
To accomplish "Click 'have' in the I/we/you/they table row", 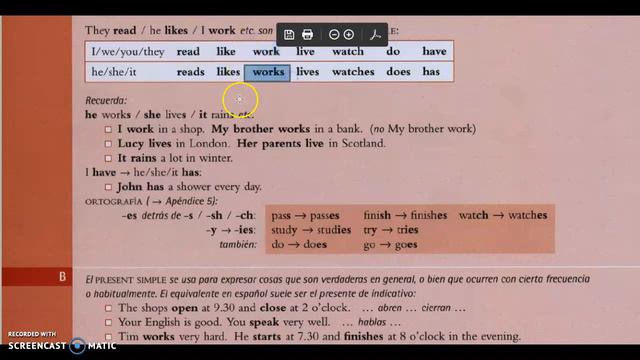I will 434,51.
